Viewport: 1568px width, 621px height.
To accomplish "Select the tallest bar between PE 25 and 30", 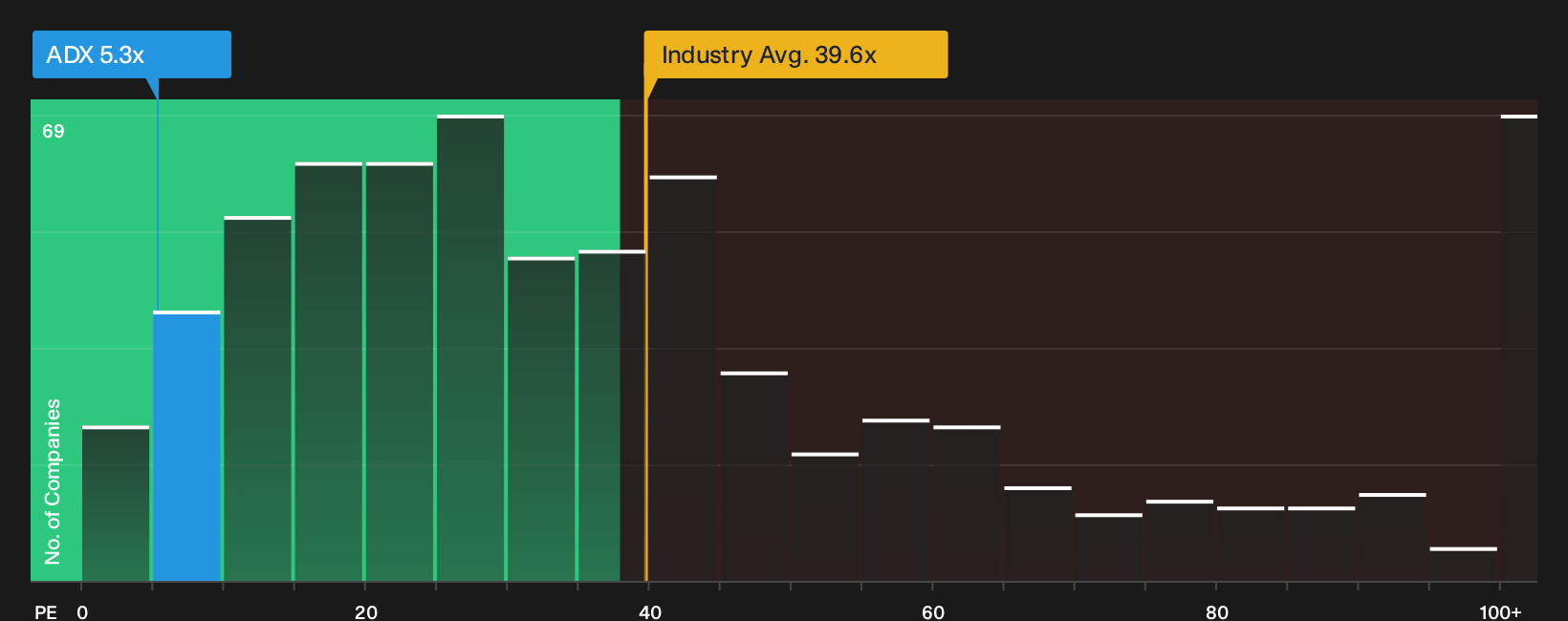I will [470, 349].
